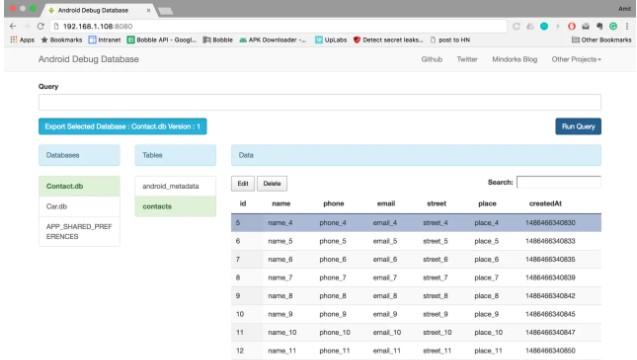The width and height of the screenshot is (637, 360).
Task: Reload the page with the refresh icon
Action: click(41, 26)
